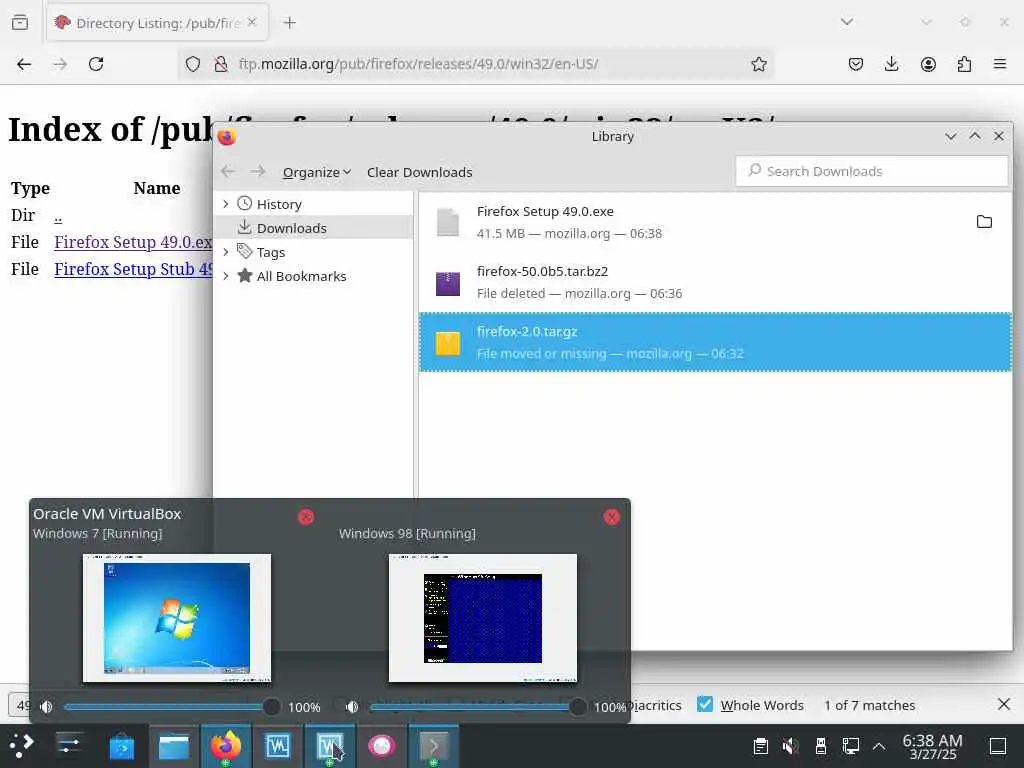This screenshot has width=1024, height=768.
Task: Switch to the Windows 98 VM thumbnail
Action: coord(483,618)
